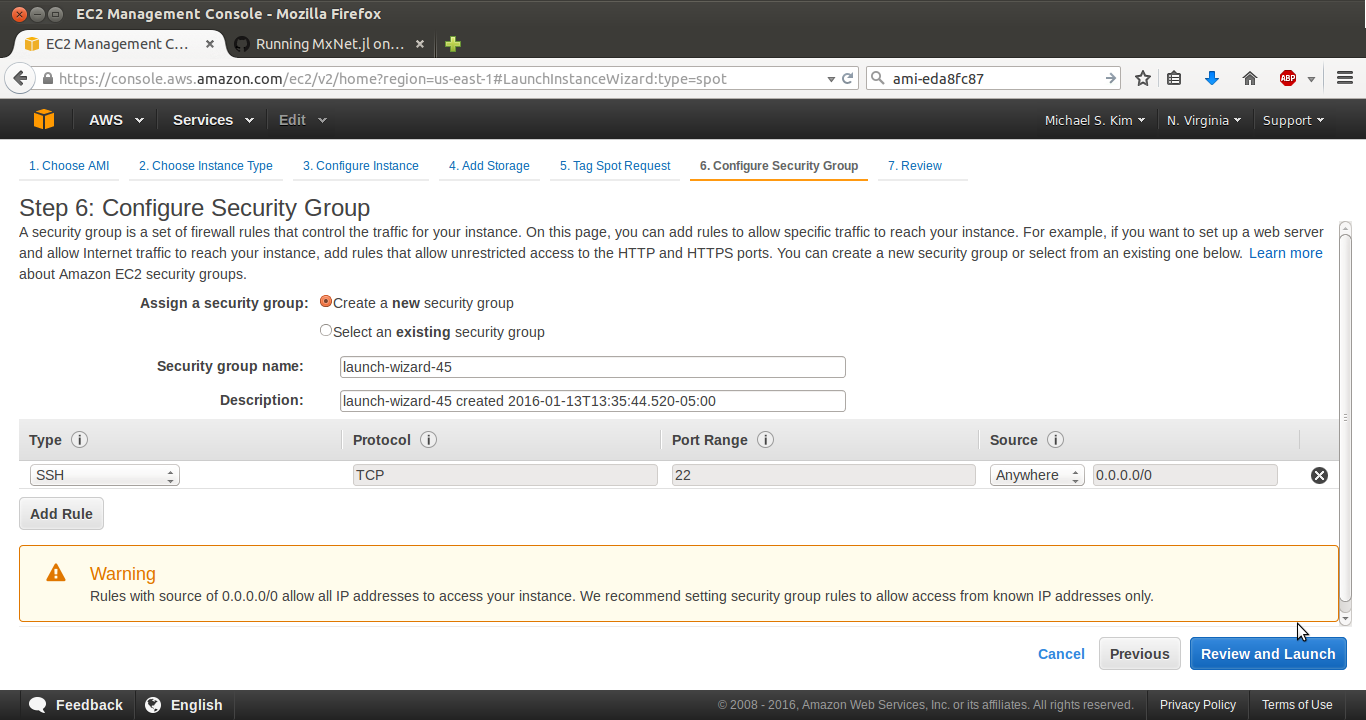Bookmark this page with the star icon
The height and width of the screenshot is (720, 1366).
tap(1143, 78)
